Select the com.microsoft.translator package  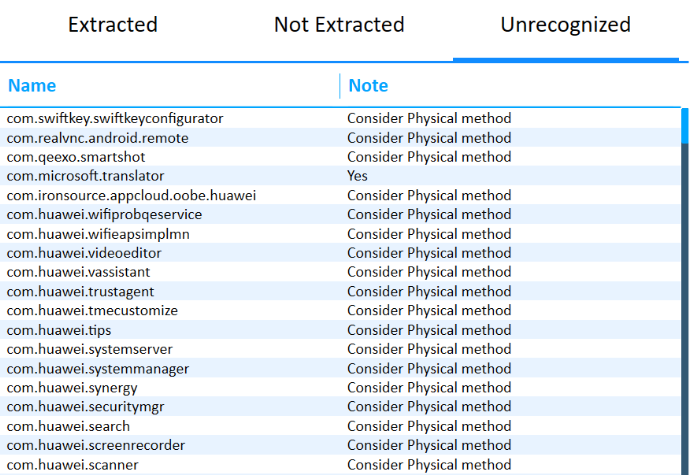point(86,176)
